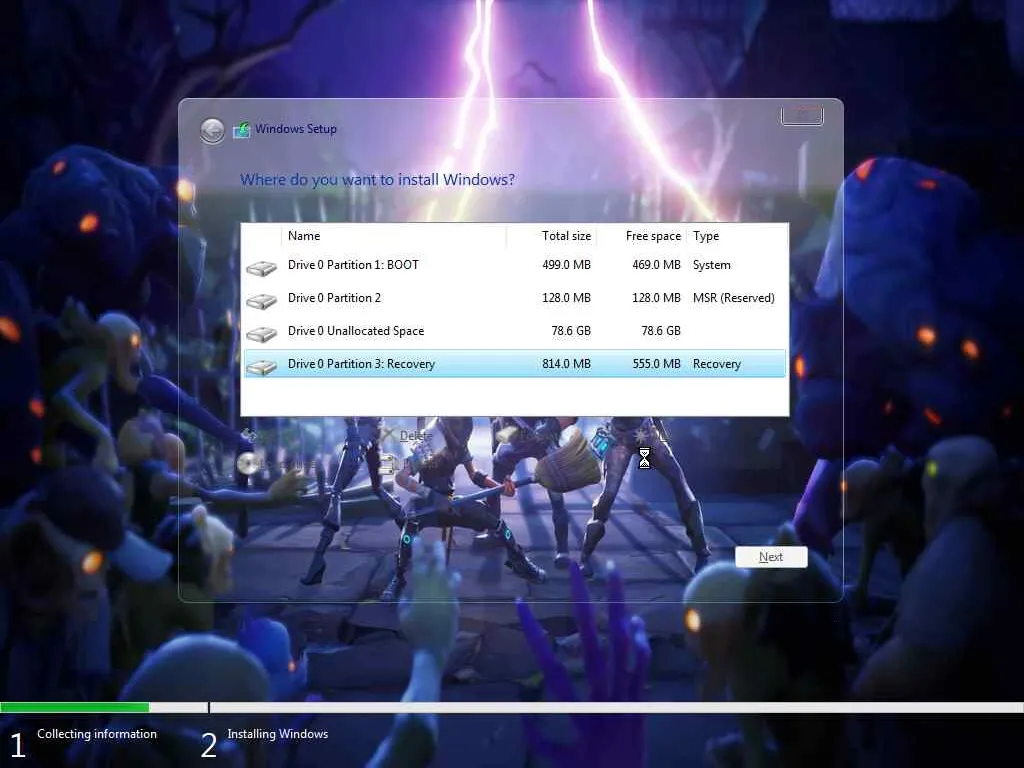Viewport: 1024px width, 768px height.
Task: Click the System type cell
Action: click(712, 265)
